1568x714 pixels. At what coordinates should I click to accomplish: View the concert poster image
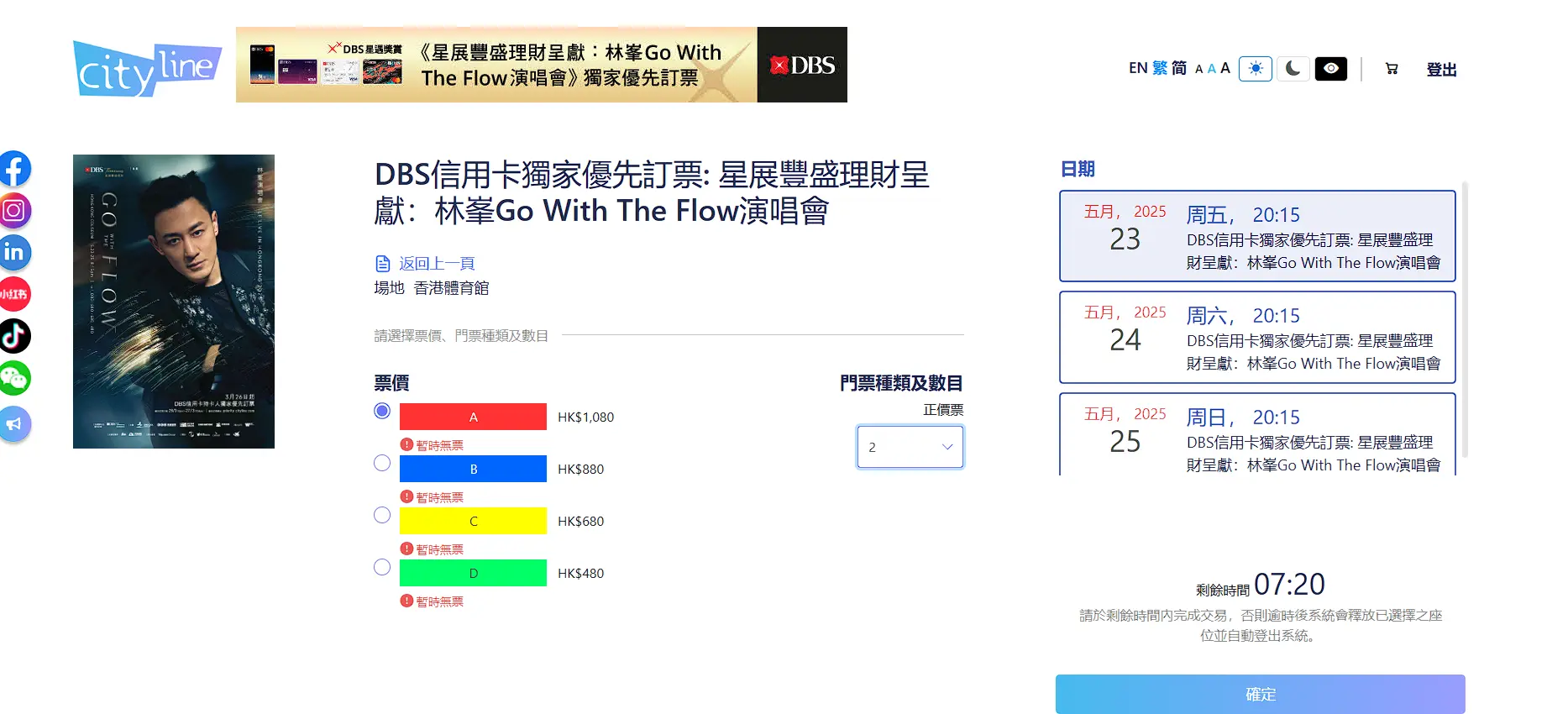click(x=174, y=302)
